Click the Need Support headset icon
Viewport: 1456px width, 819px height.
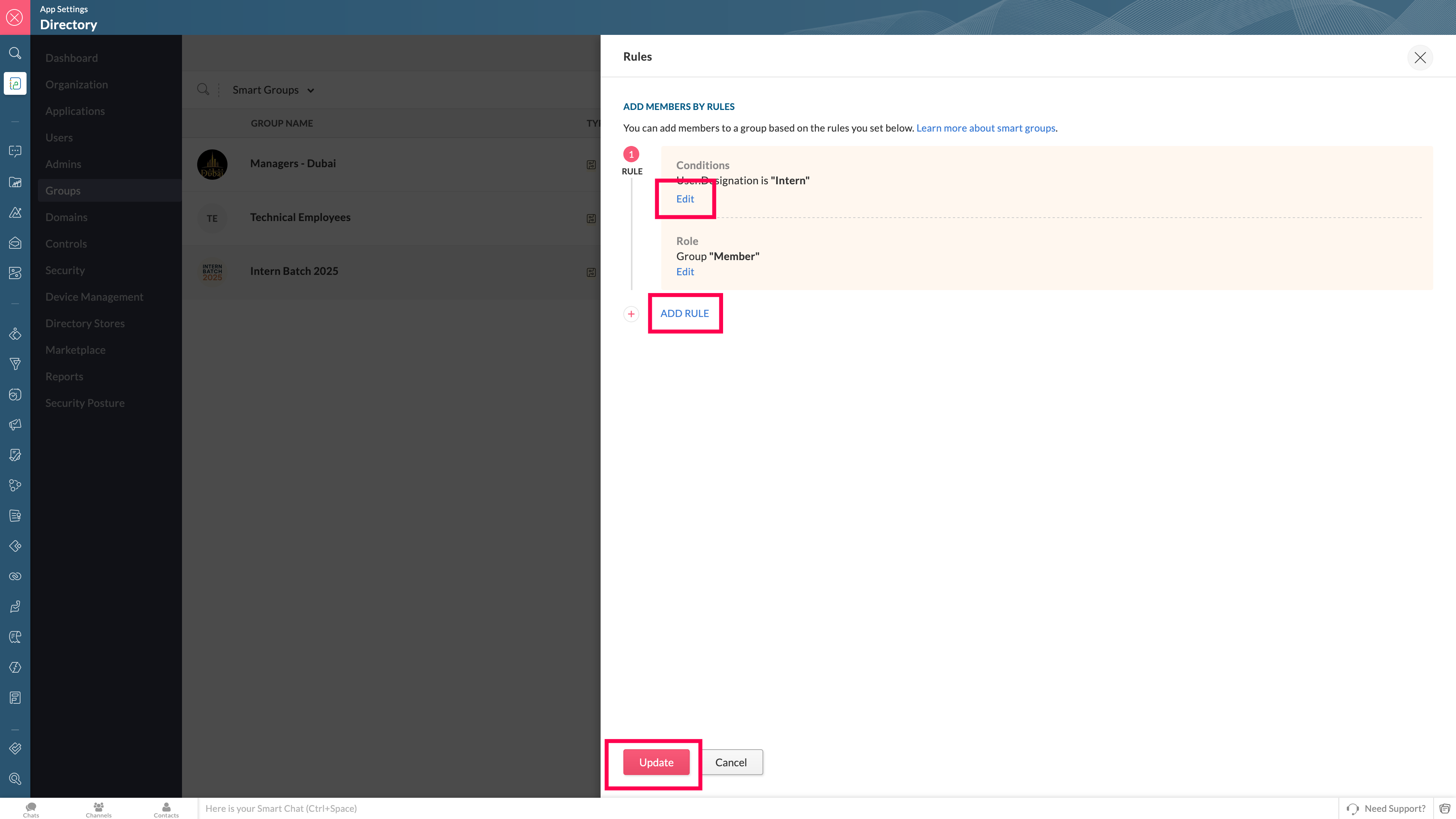click(1352, 808)
